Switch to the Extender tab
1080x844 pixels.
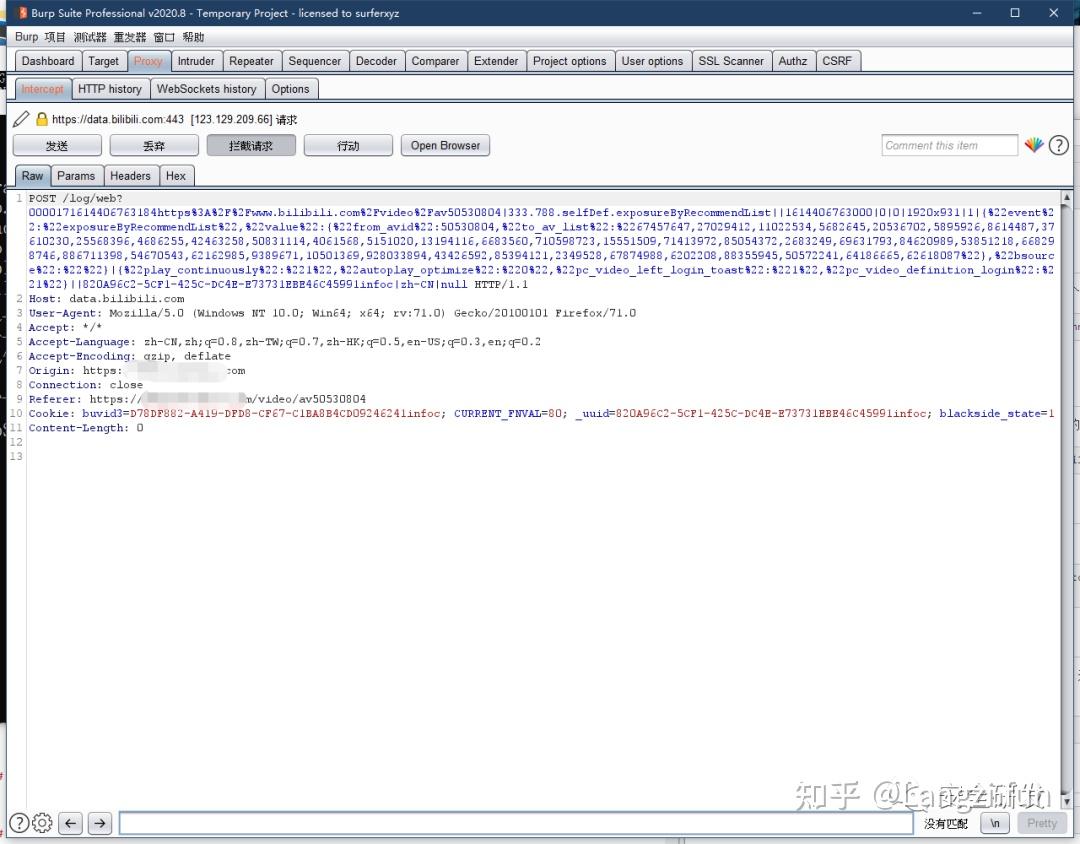coord(496,61)
